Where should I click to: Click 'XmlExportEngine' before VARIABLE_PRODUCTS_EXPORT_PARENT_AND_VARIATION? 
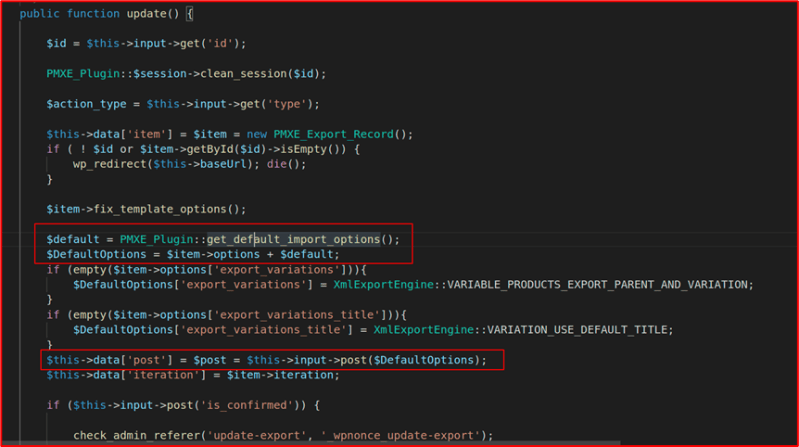pos(383,284)
